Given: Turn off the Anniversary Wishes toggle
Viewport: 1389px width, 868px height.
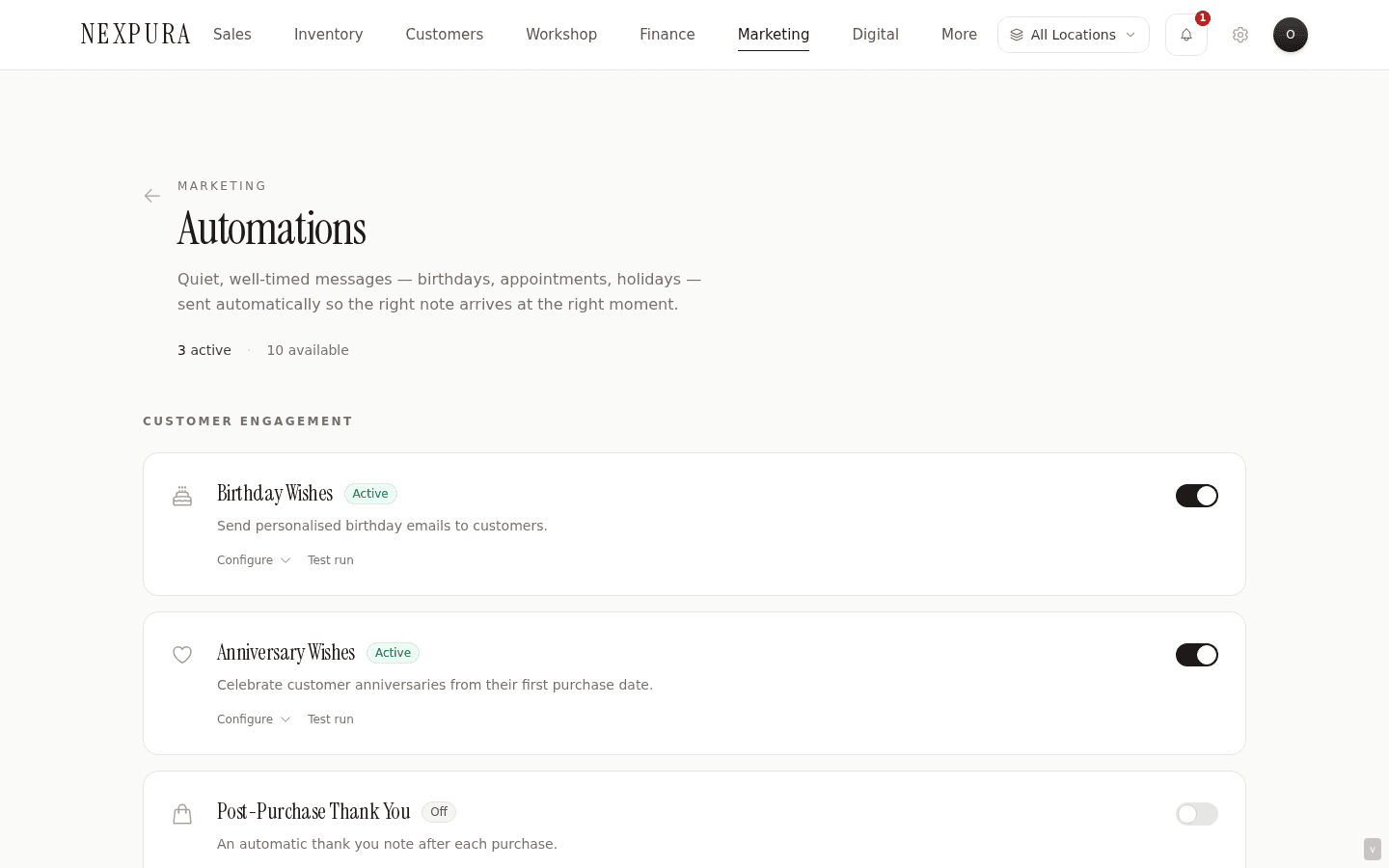Looking at the screenshot, I should click(x=1197, y=655).
